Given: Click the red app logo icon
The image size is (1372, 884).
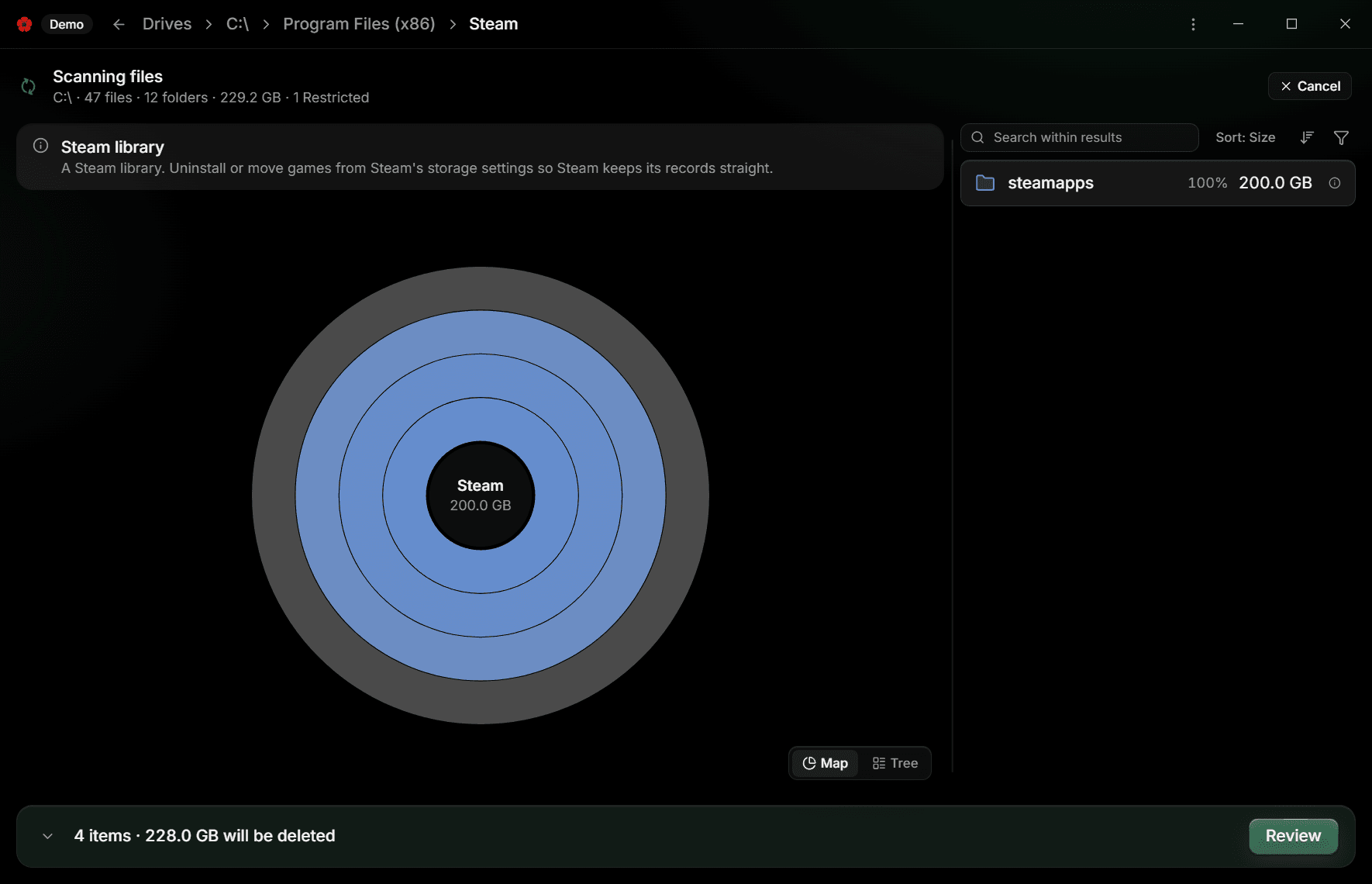Looking at the screenshot, I should [24, 24].
